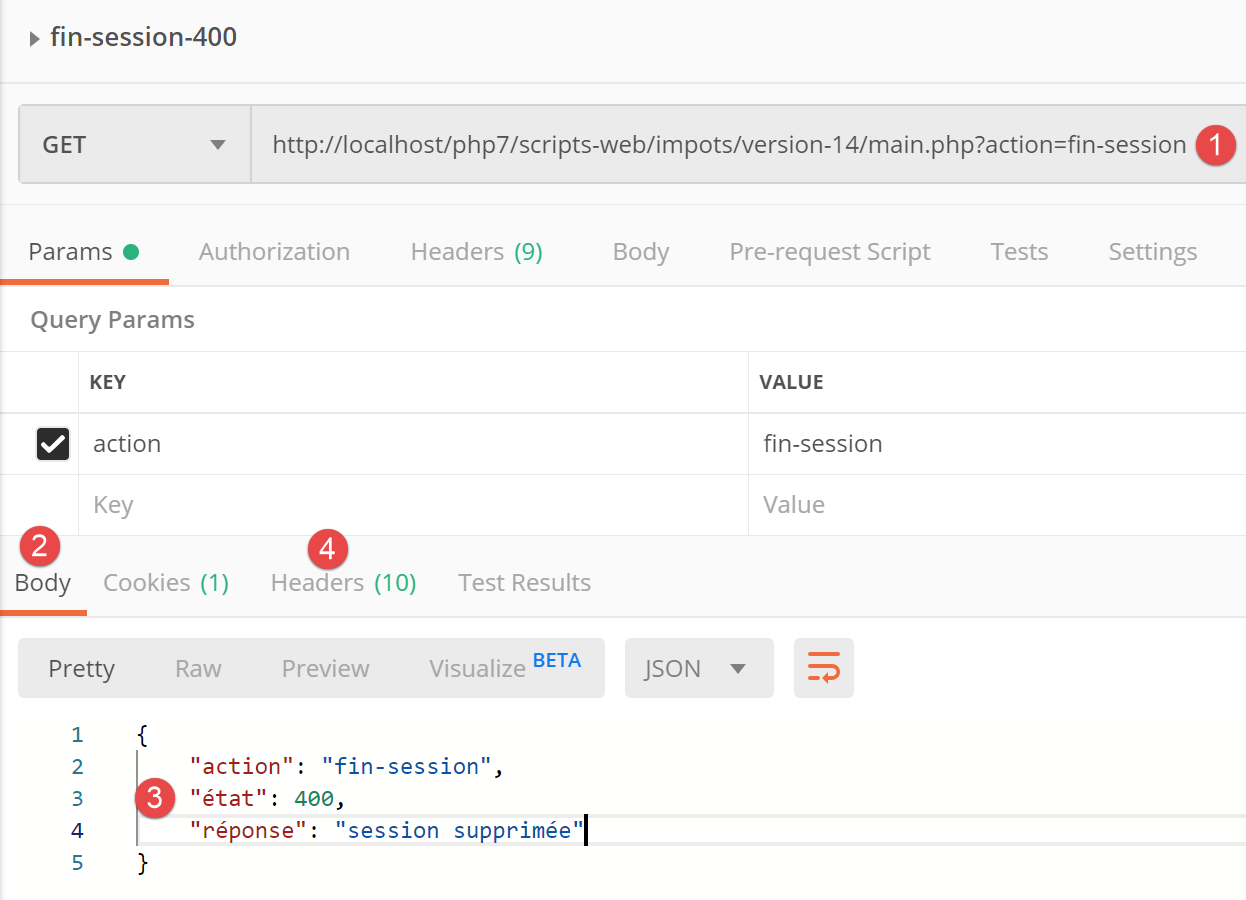This screenshot has width=1246, height=900.
Task: Open the JSON response format dropdown
Action: (698, 668)
